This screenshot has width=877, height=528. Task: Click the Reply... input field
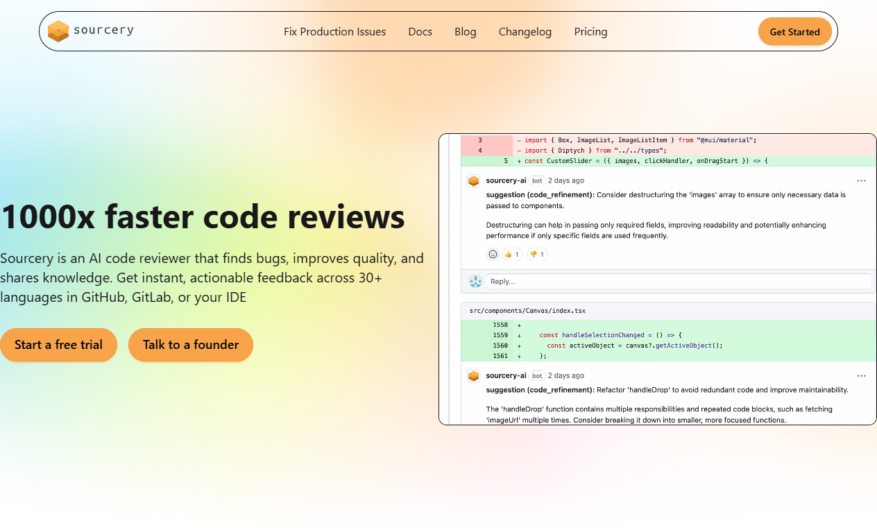tap(678, 281)
